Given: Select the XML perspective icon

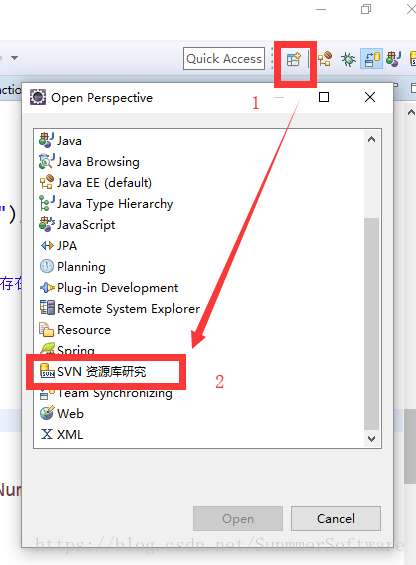Looking at the screenshot, I should 47,434.
